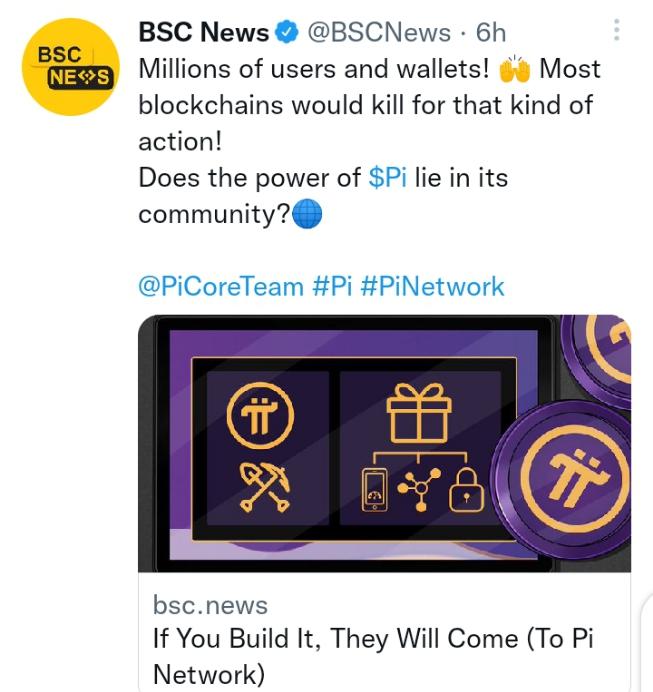Image resolution: width=653 pixels, height=692 pixels.
Task: Click the BSC News display name
Action: click(204, 33)
